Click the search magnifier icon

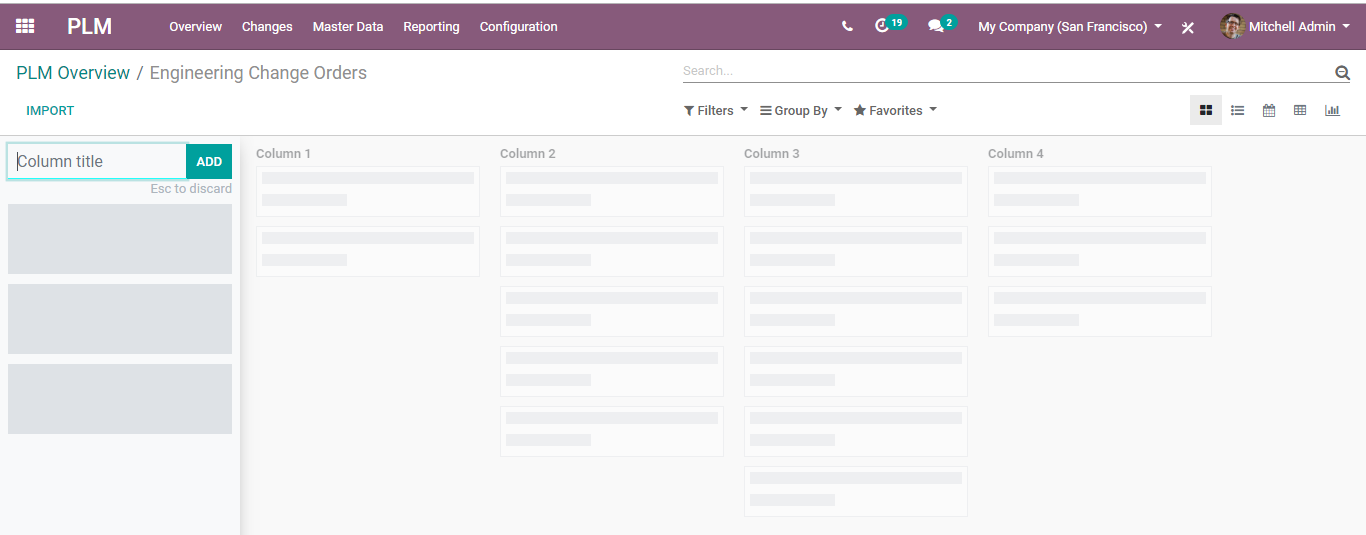[x=1342, y=73]
